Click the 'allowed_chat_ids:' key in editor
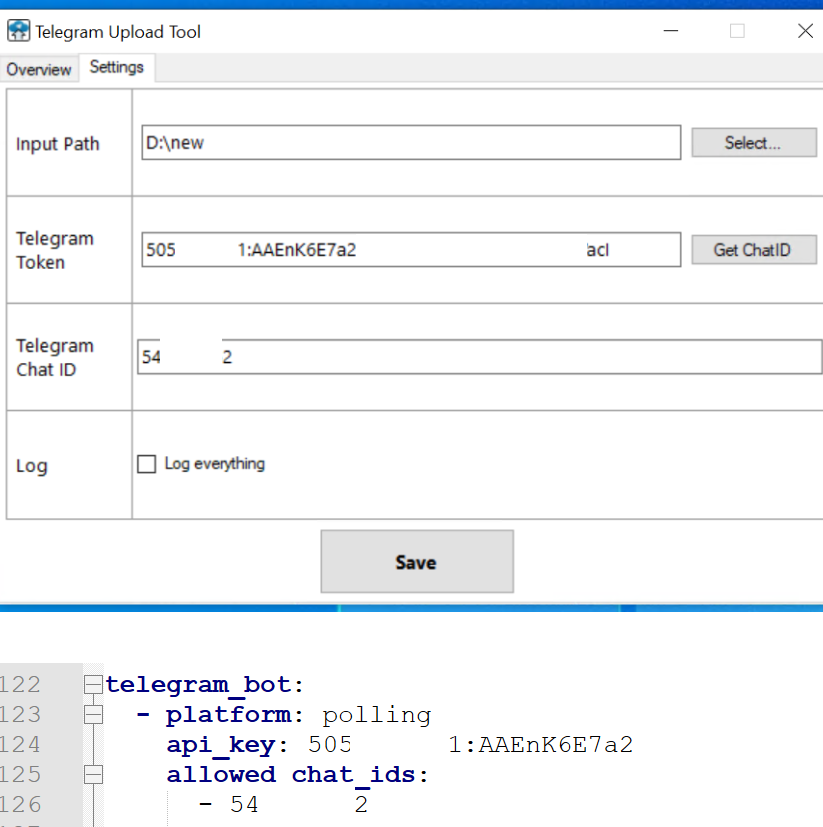 [298, 775]
